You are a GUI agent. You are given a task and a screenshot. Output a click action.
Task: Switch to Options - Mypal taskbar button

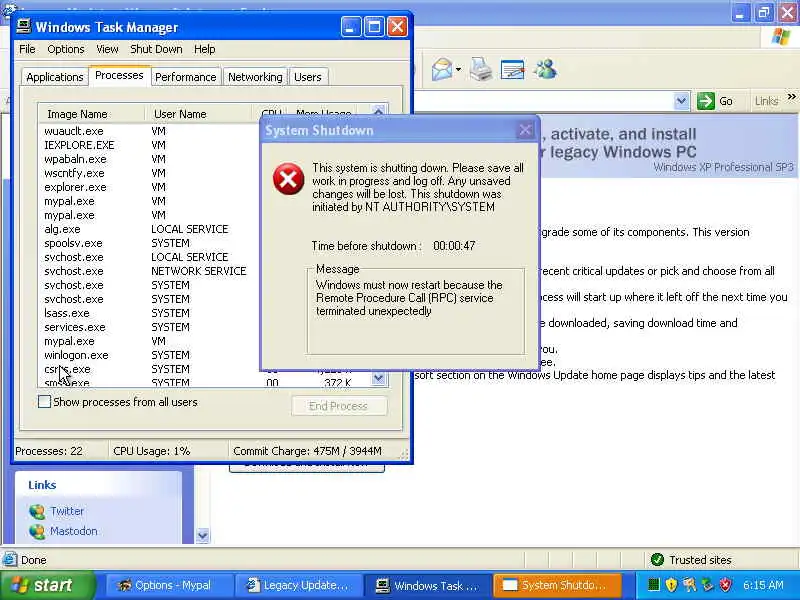coord(168,585)
